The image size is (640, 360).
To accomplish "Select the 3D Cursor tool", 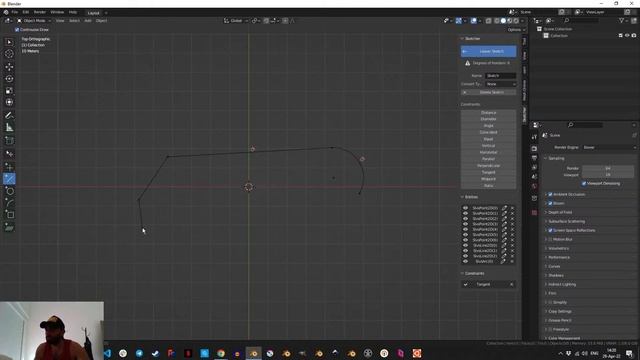I will (9, 54).
